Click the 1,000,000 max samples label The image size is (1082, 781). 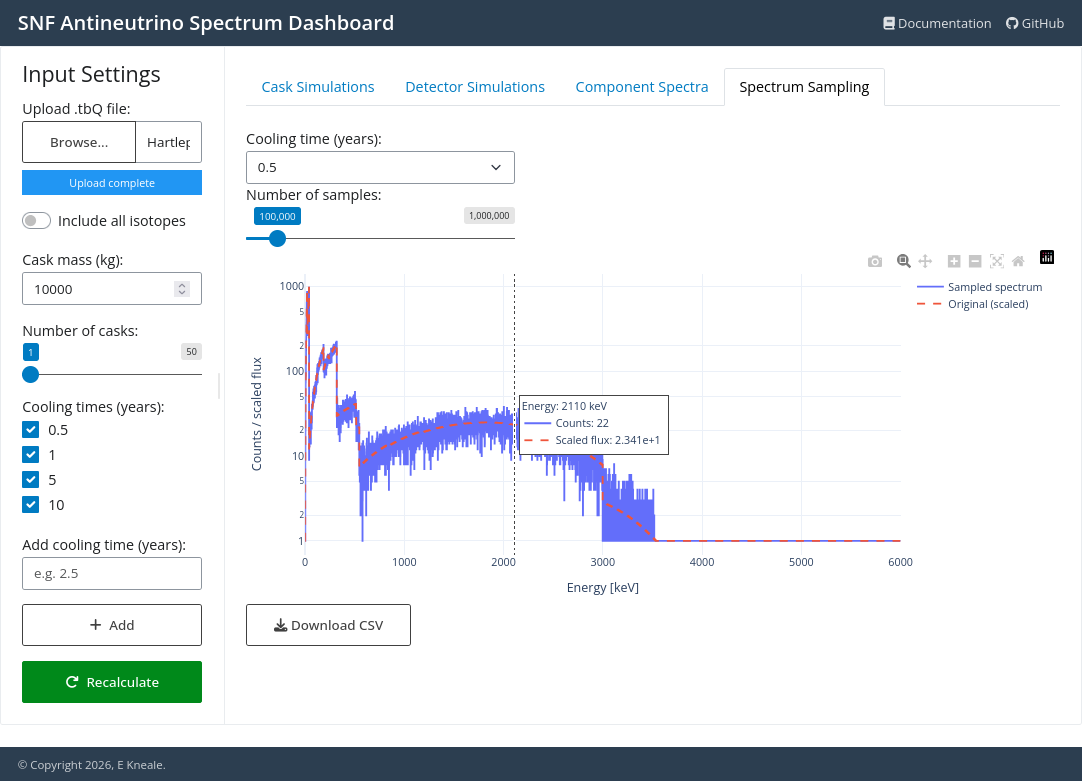pos(489,216)
